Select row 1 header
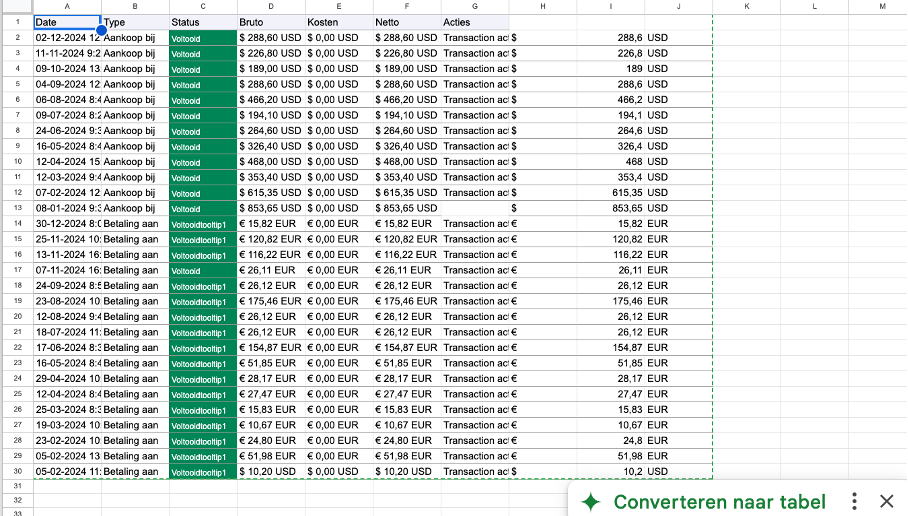 16,22
